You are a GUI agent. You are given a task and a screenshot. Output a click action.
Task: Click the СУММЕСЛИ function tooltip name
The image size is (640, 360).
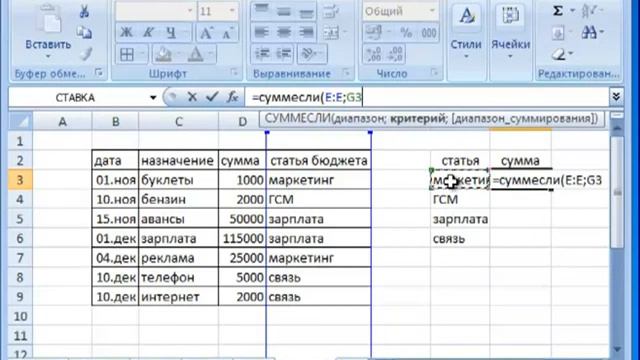pos(298,119)
